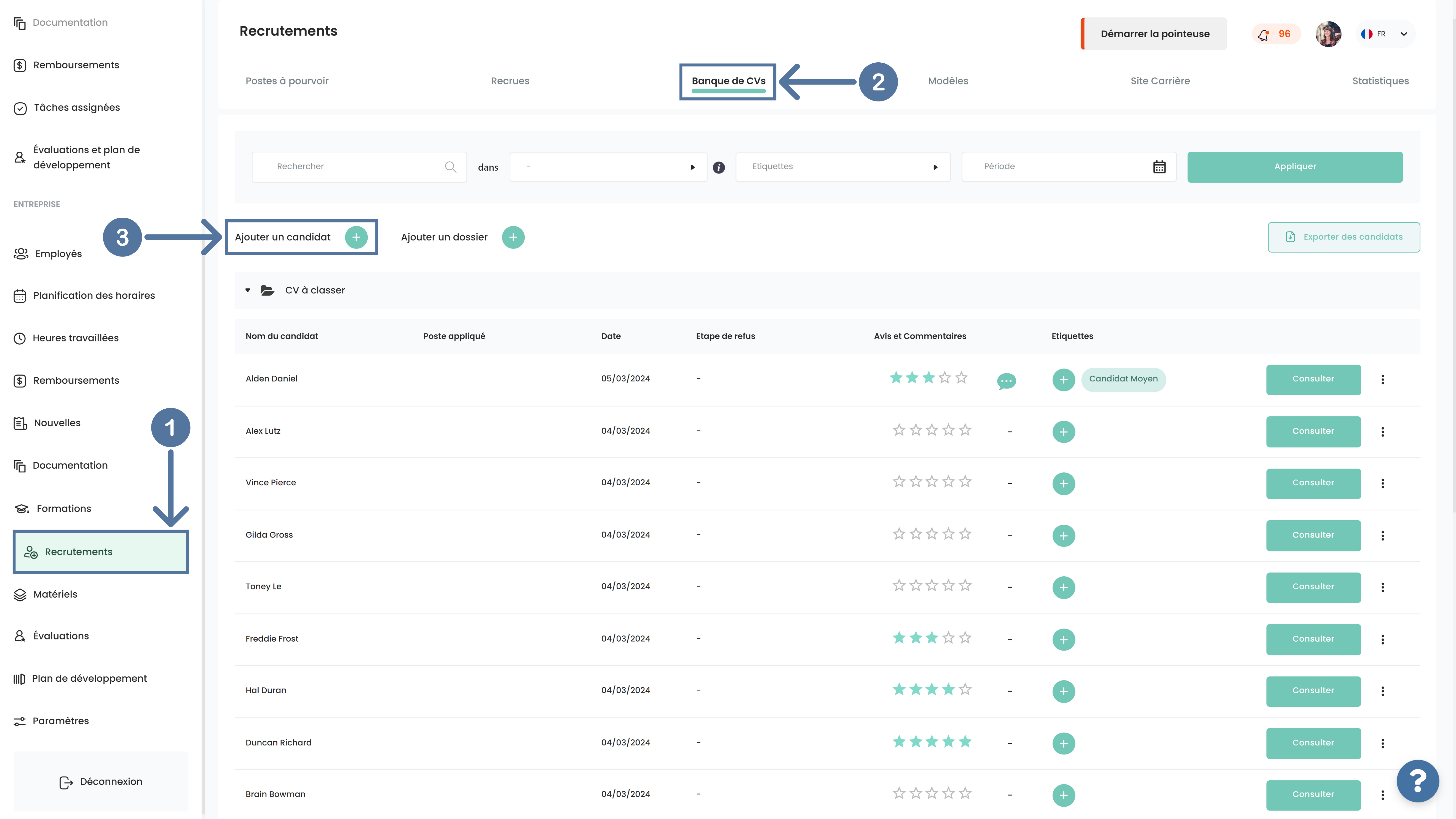This screenshot has height=819, width=1456.
Task: Go to the Site Carrière tab
Action: (x=1160, y=81)
